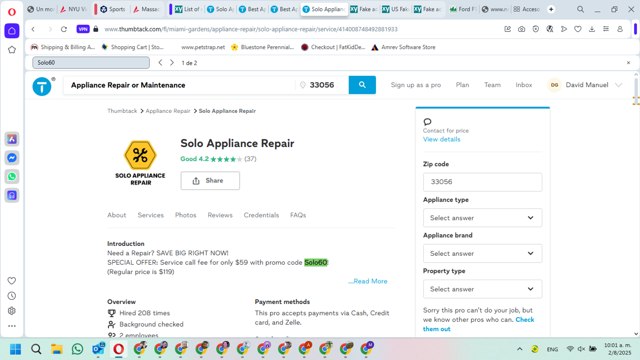Viewport: 640px width, 360px height.
Task: Click the Thumbtack logo
Action: tap(42, 86)
